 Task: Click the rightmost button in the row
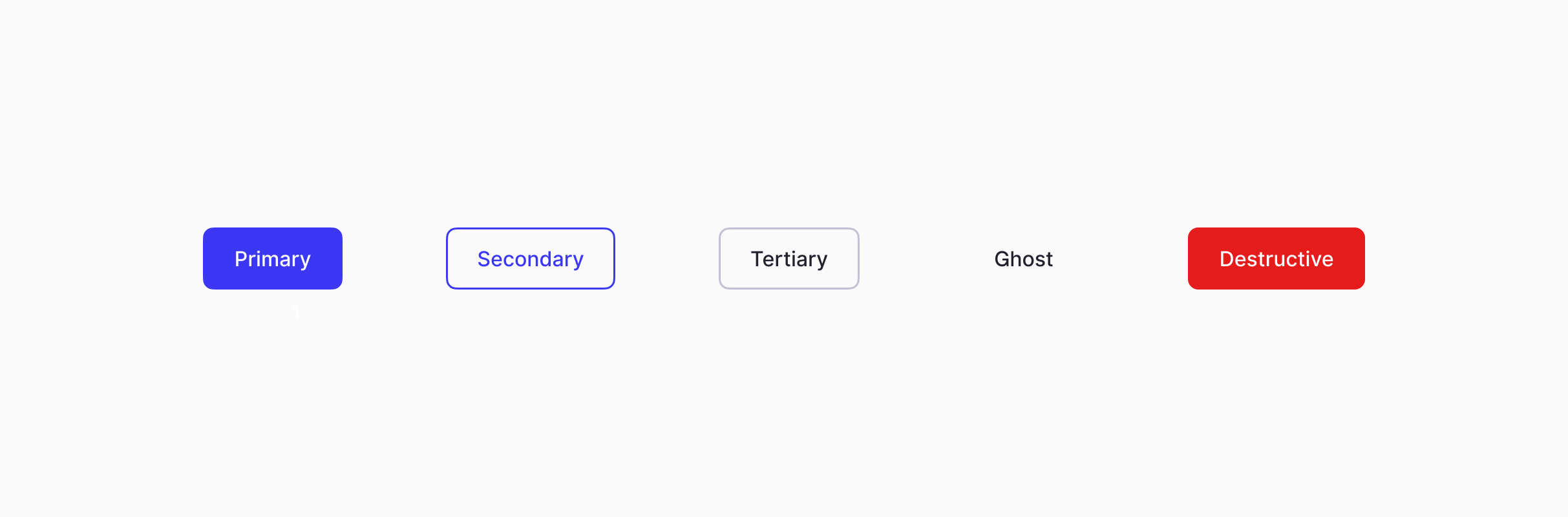1275,258
